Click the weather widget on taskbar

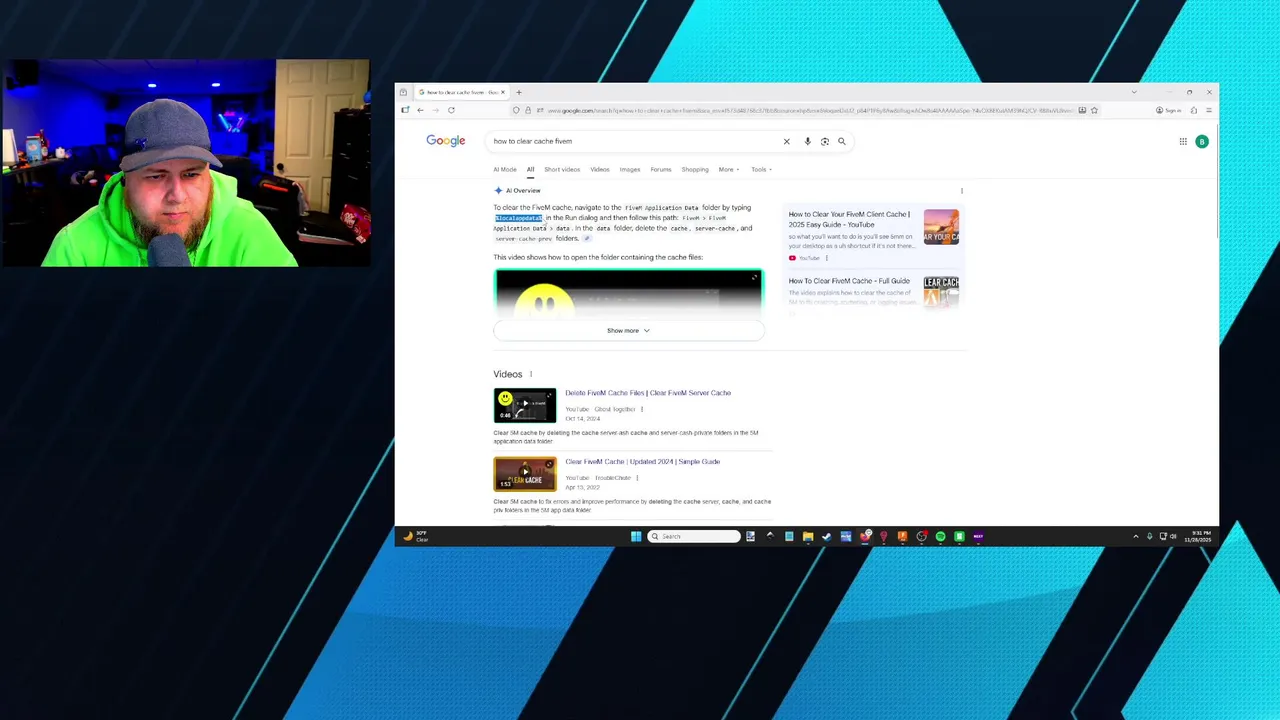tap(415, 536)
